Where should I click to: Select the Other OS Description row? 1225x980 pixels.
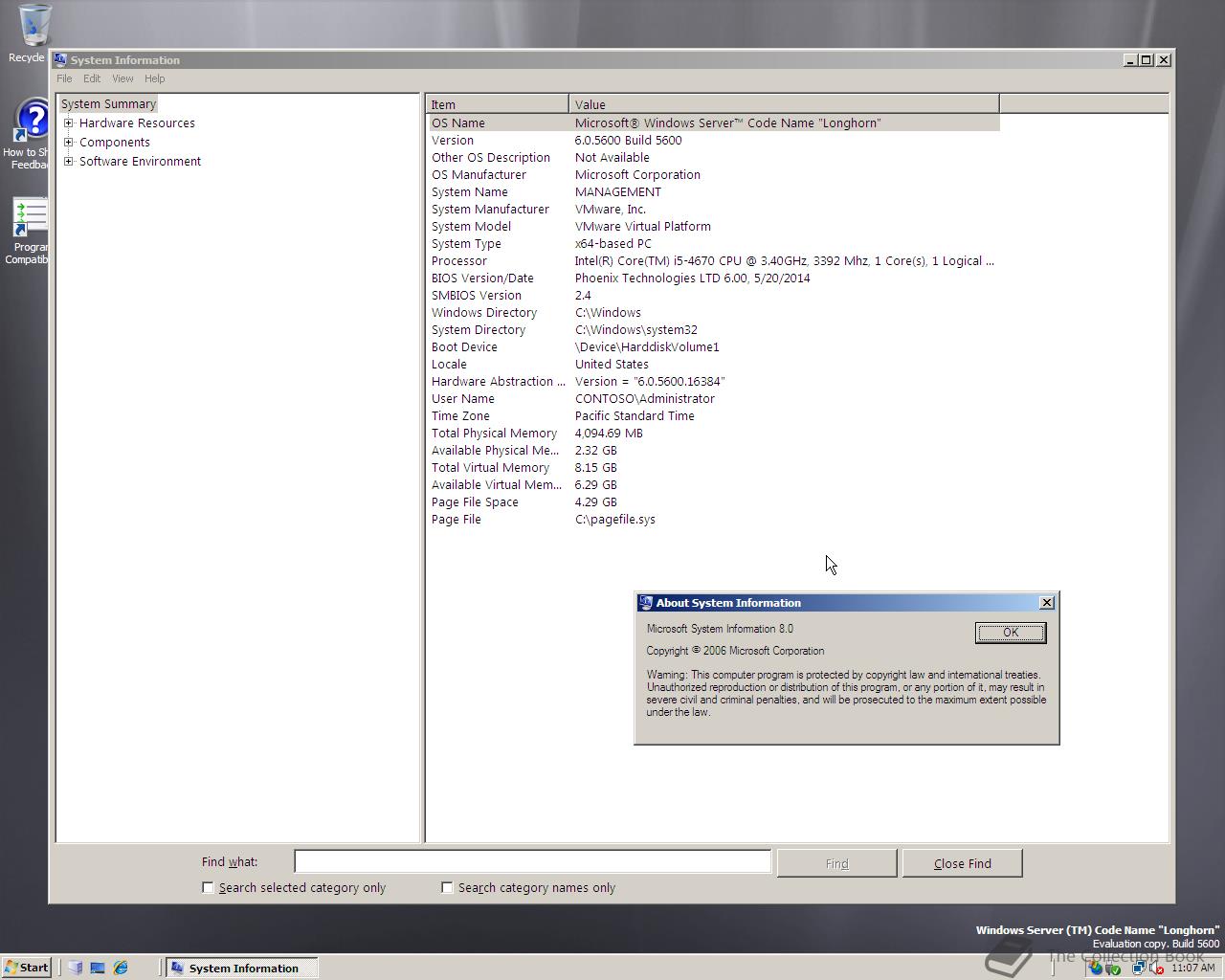point(713,157)
